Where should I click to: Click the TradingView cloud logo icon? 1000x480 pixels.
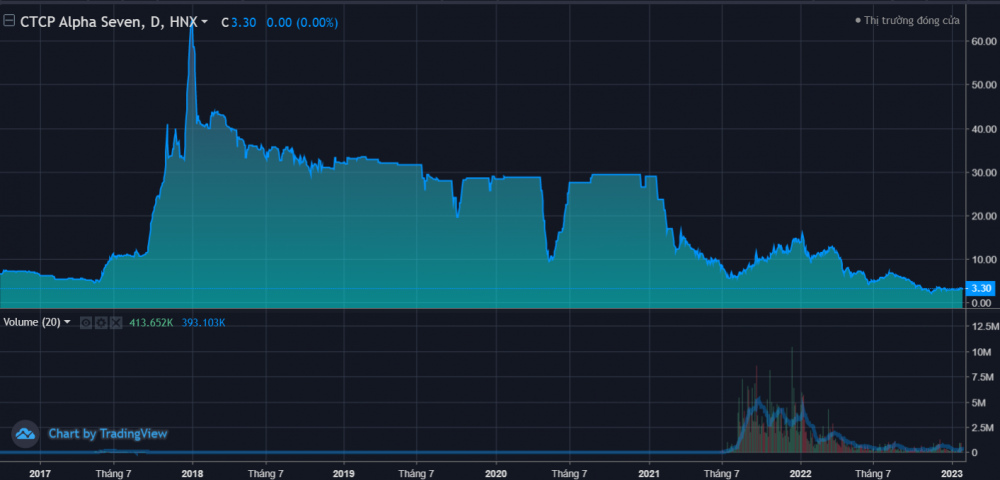pyautogui.click(x=25, y=434)
